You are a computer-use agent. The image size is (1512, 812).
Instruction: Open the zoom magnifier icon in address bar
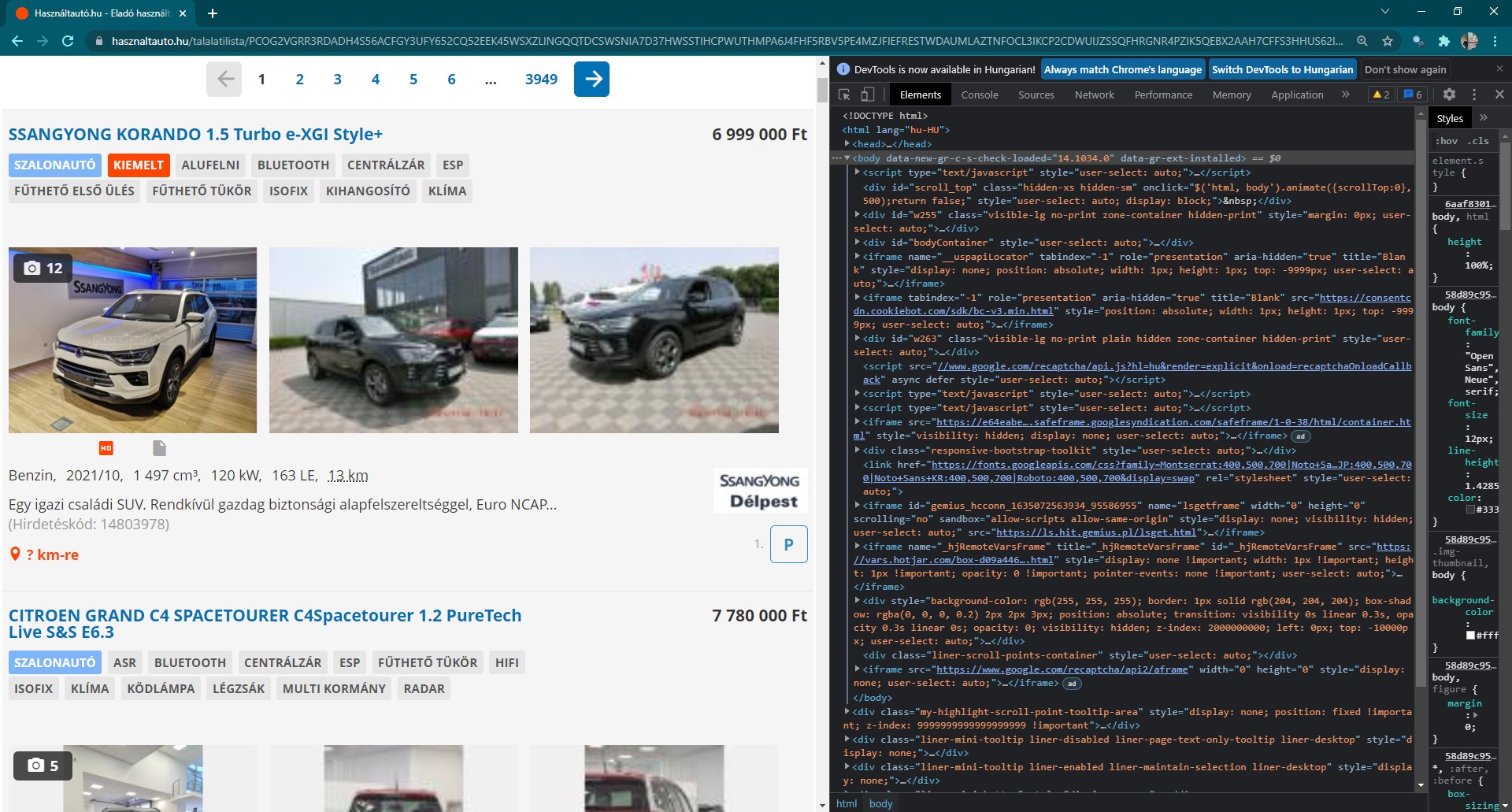tap(1362, 41)
